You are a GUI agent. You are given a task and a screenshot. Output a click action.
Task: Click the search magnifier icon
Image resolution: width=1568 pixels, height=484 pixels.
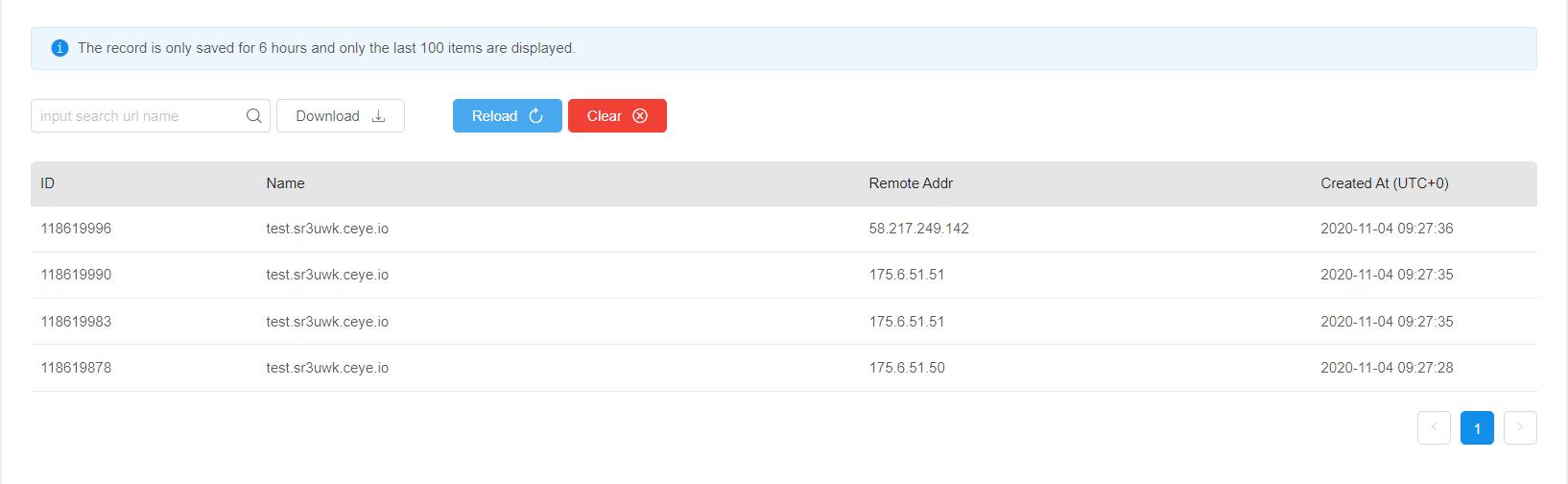pos(253,116)
